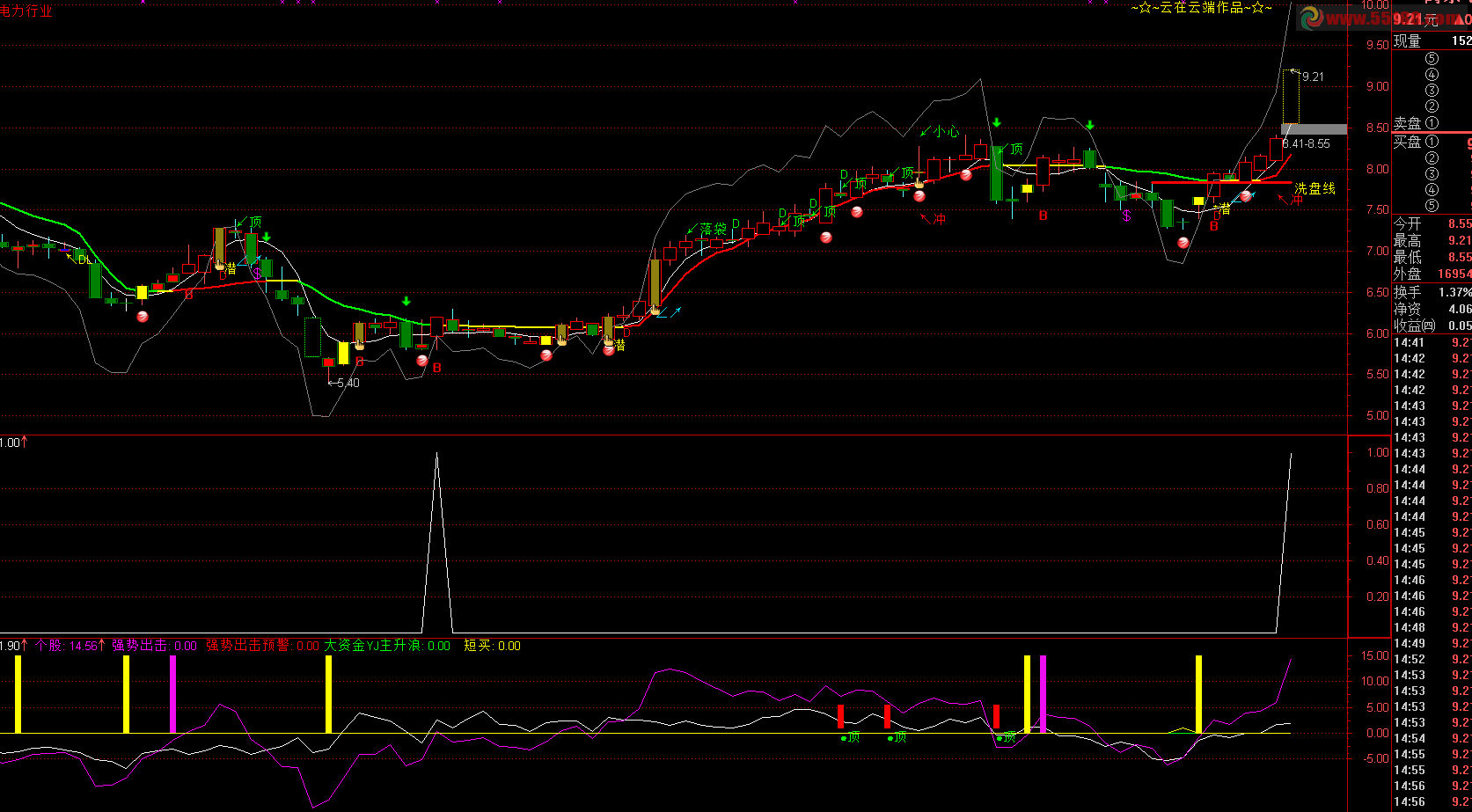Click the third green 顶 marker in bottom indicator
The height and width of the screenshot is (812, 1472).
pos(1007,737)
